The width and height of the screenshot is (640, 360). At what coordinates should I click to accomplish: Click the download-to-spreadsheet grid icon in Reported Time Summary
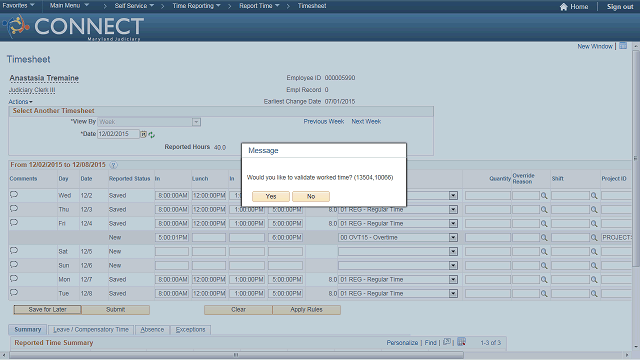[462, 342]
